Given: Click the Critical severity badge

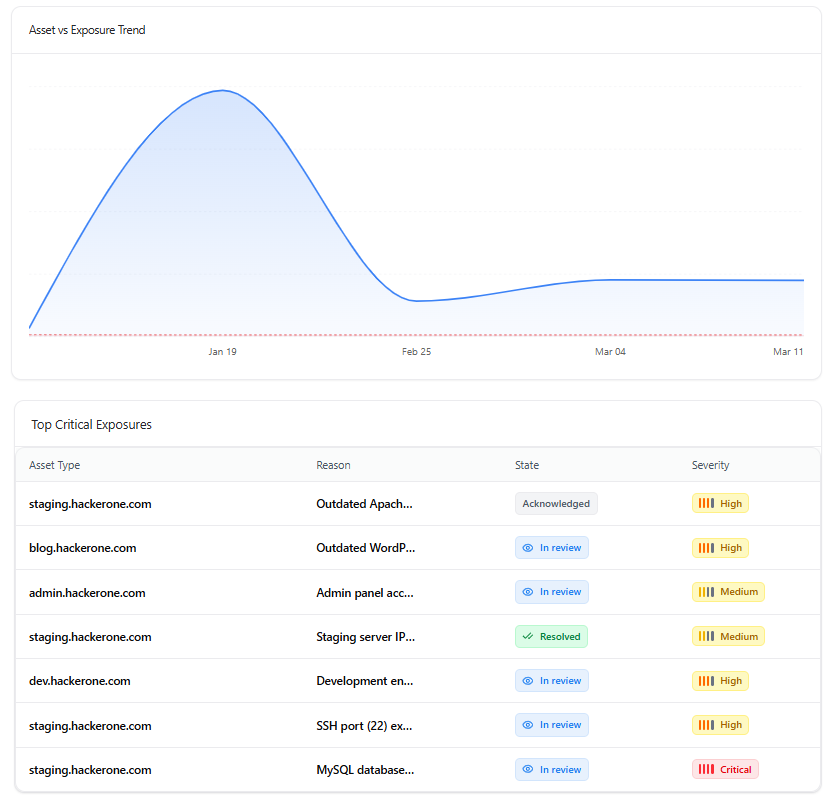Looking at the screenshot, I should tap(725, 769).
